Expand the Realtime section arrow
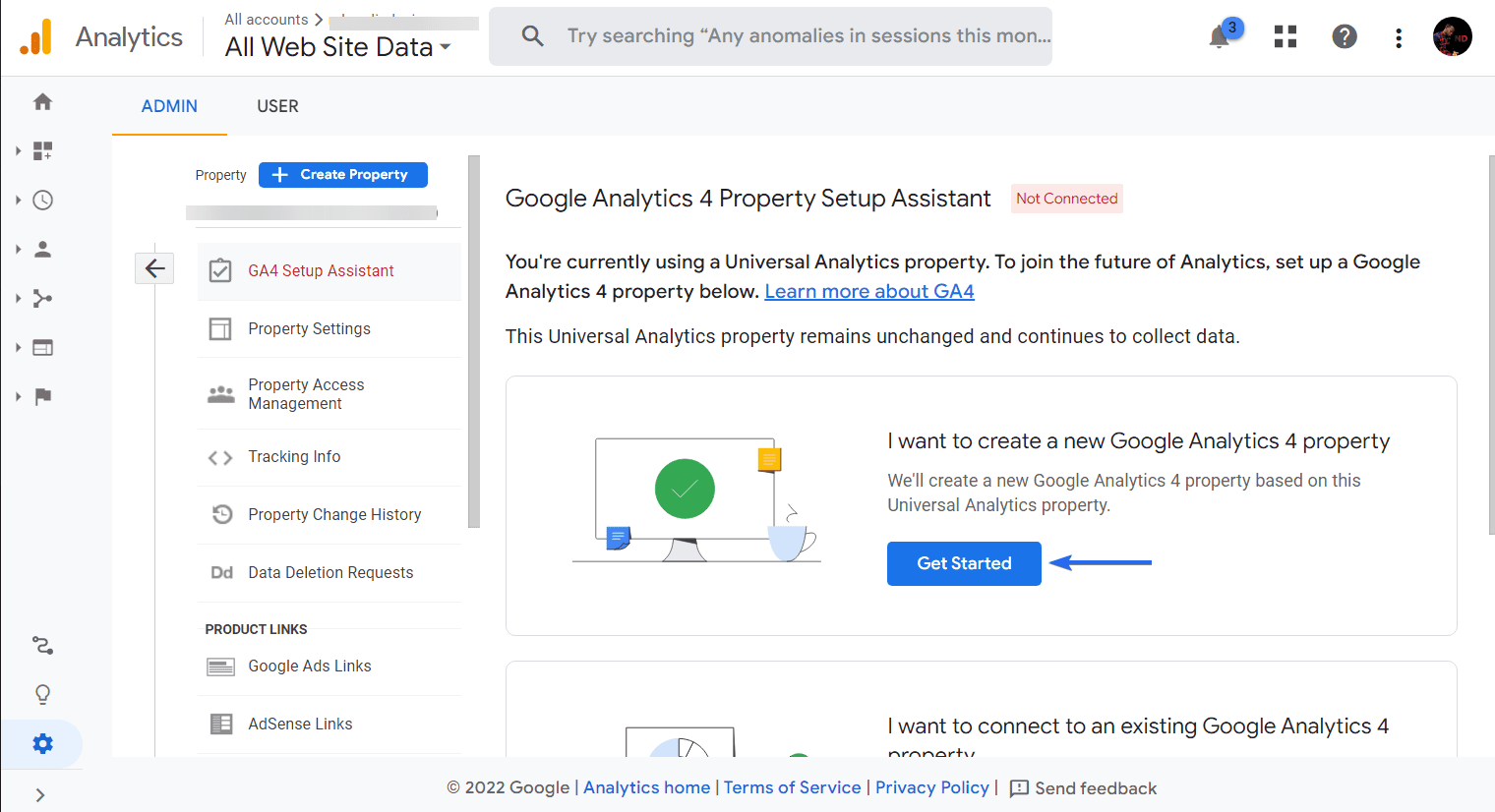 point(18,200)
